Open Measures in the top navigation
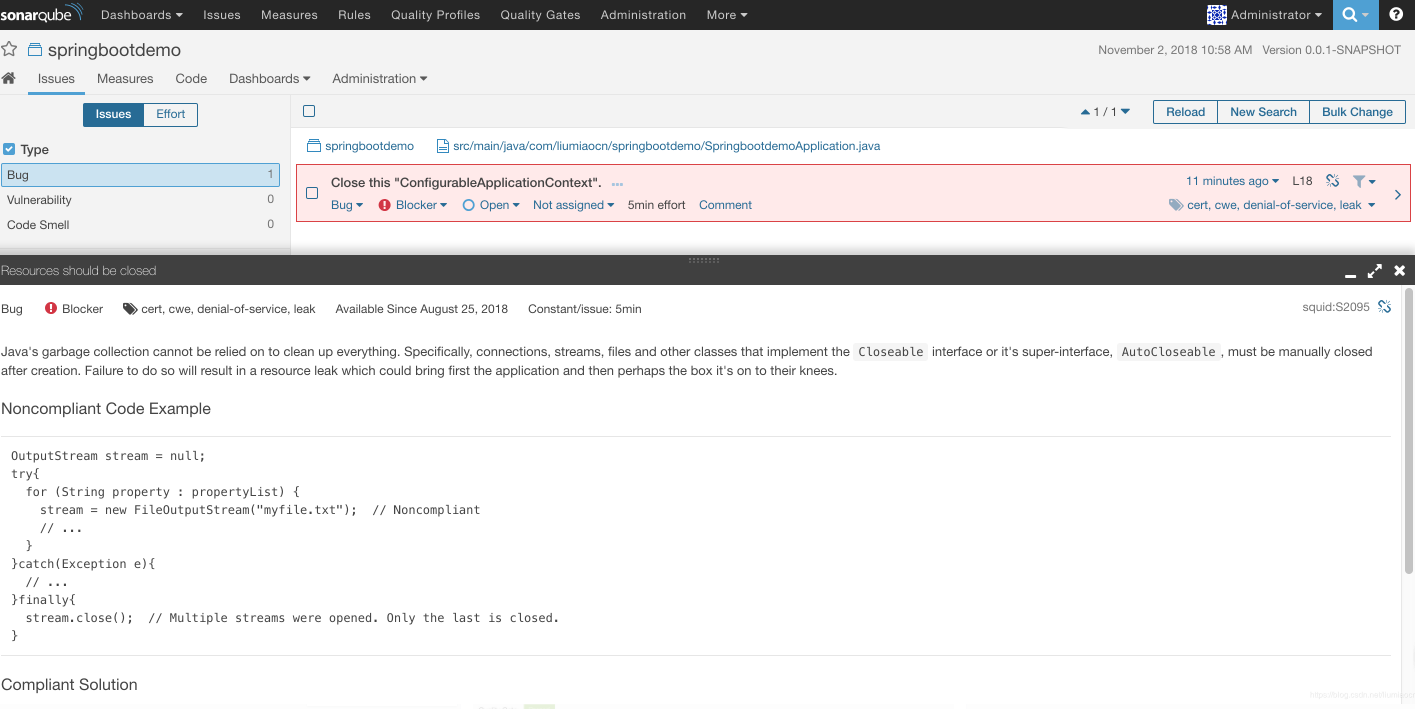This screenshot has height=709, width=1415. click(289, 15)
